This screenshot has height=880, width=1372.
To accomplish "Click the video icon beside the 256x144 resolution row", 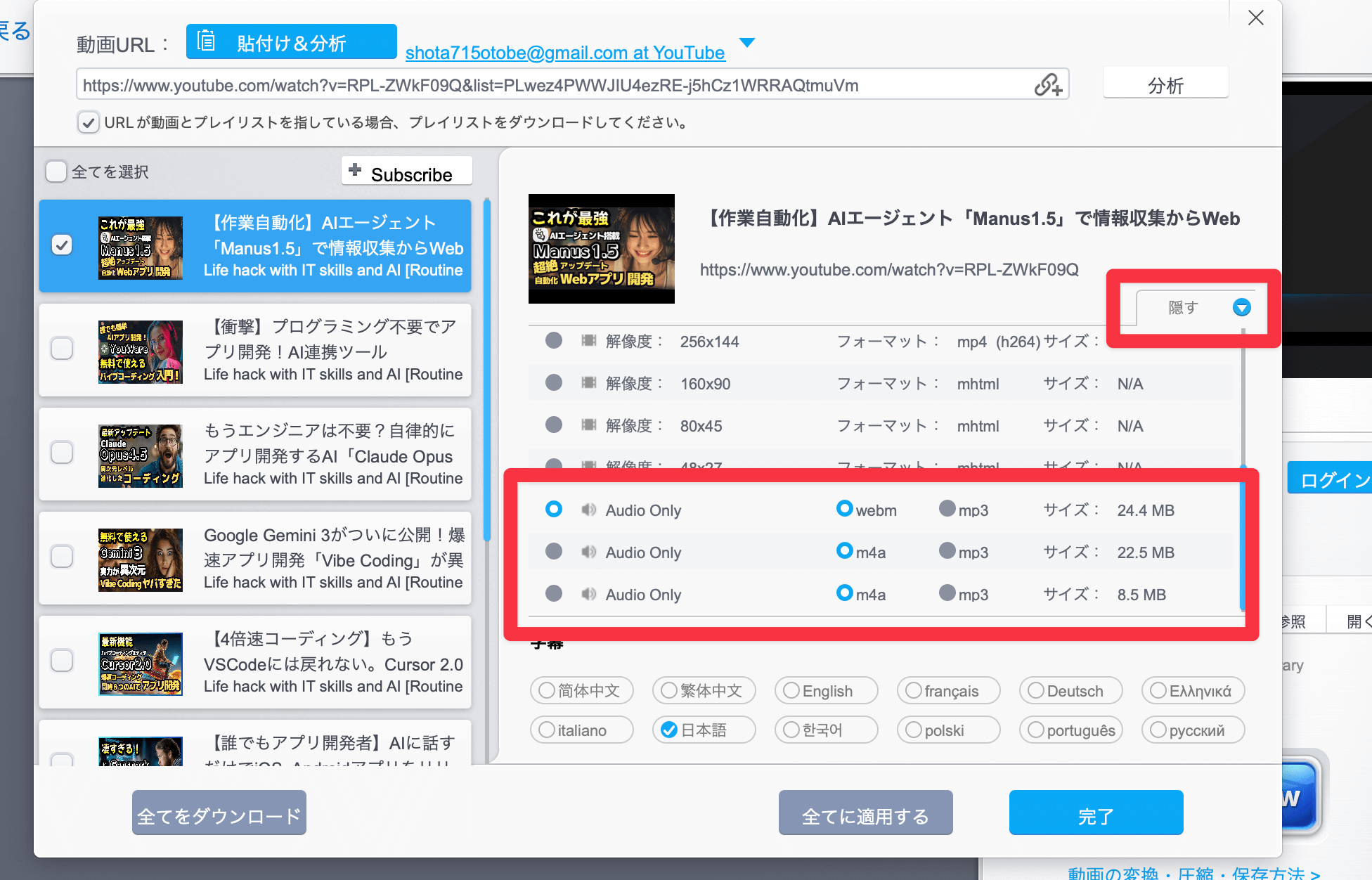I will click(x=589, y=341).
